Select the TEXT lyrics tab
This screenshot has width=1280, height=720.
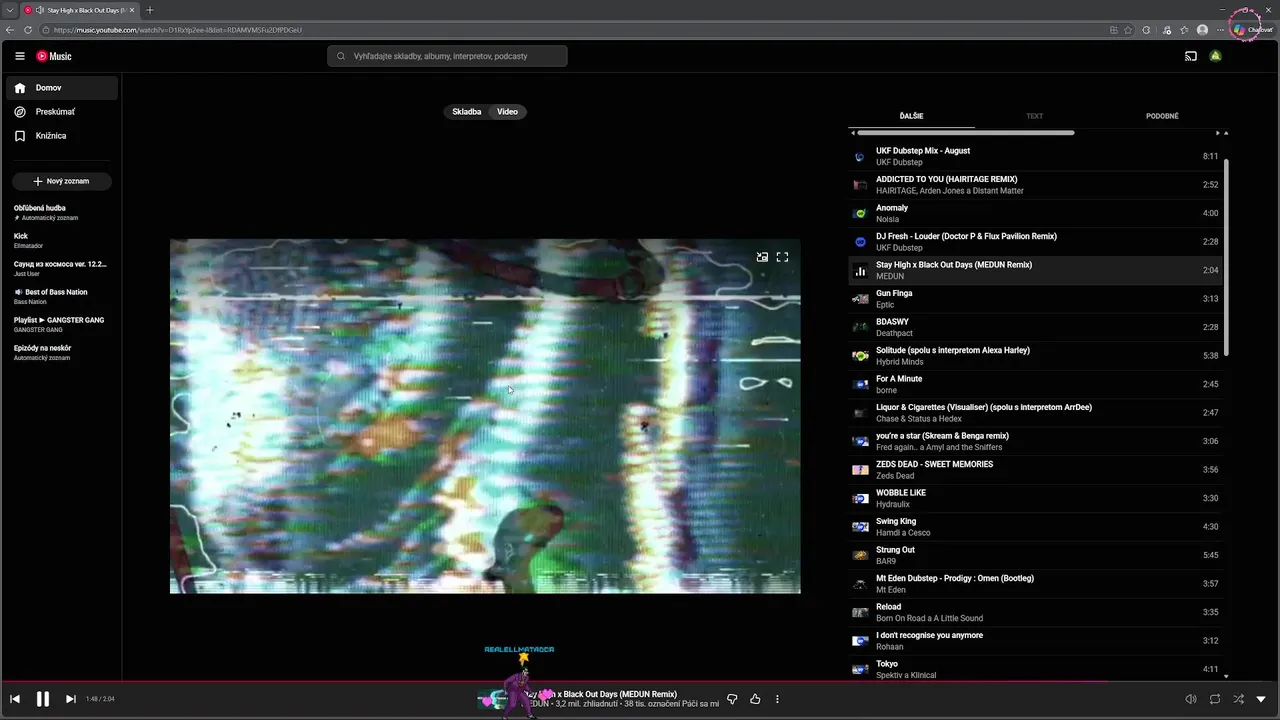[1035, 116]
